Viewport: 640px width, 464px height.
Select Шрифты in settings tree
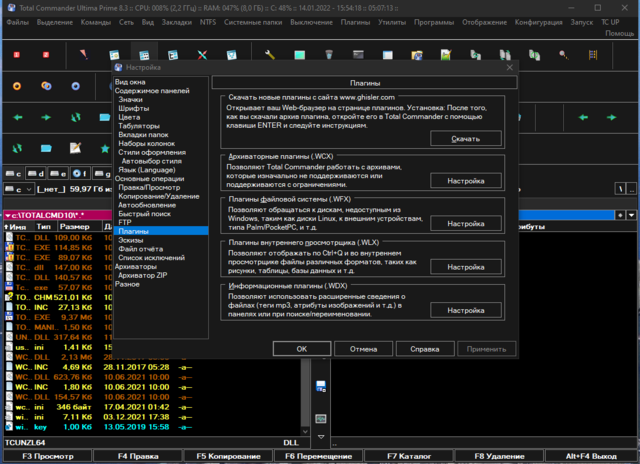pos(134,108)
